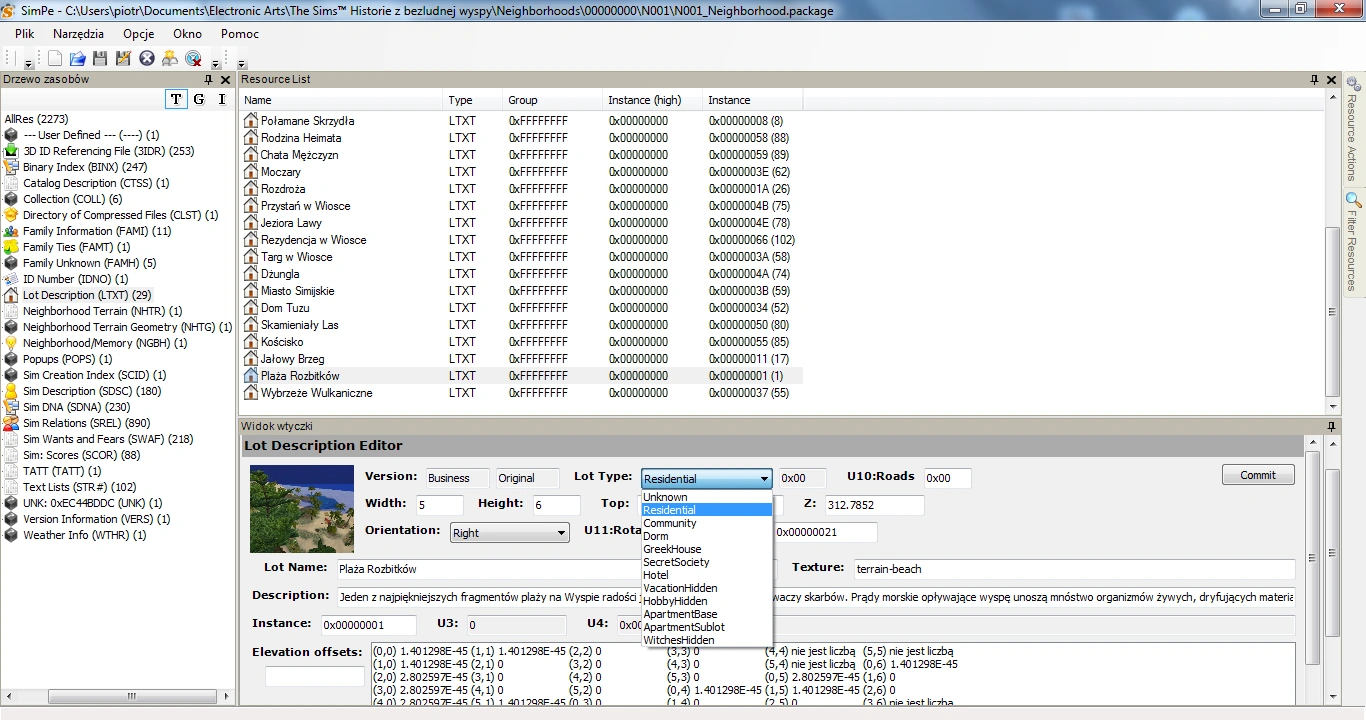This screenshot has width=1366, height=720.
Task: Click the house icon beside Dżungla
Action: pos(251,274)
